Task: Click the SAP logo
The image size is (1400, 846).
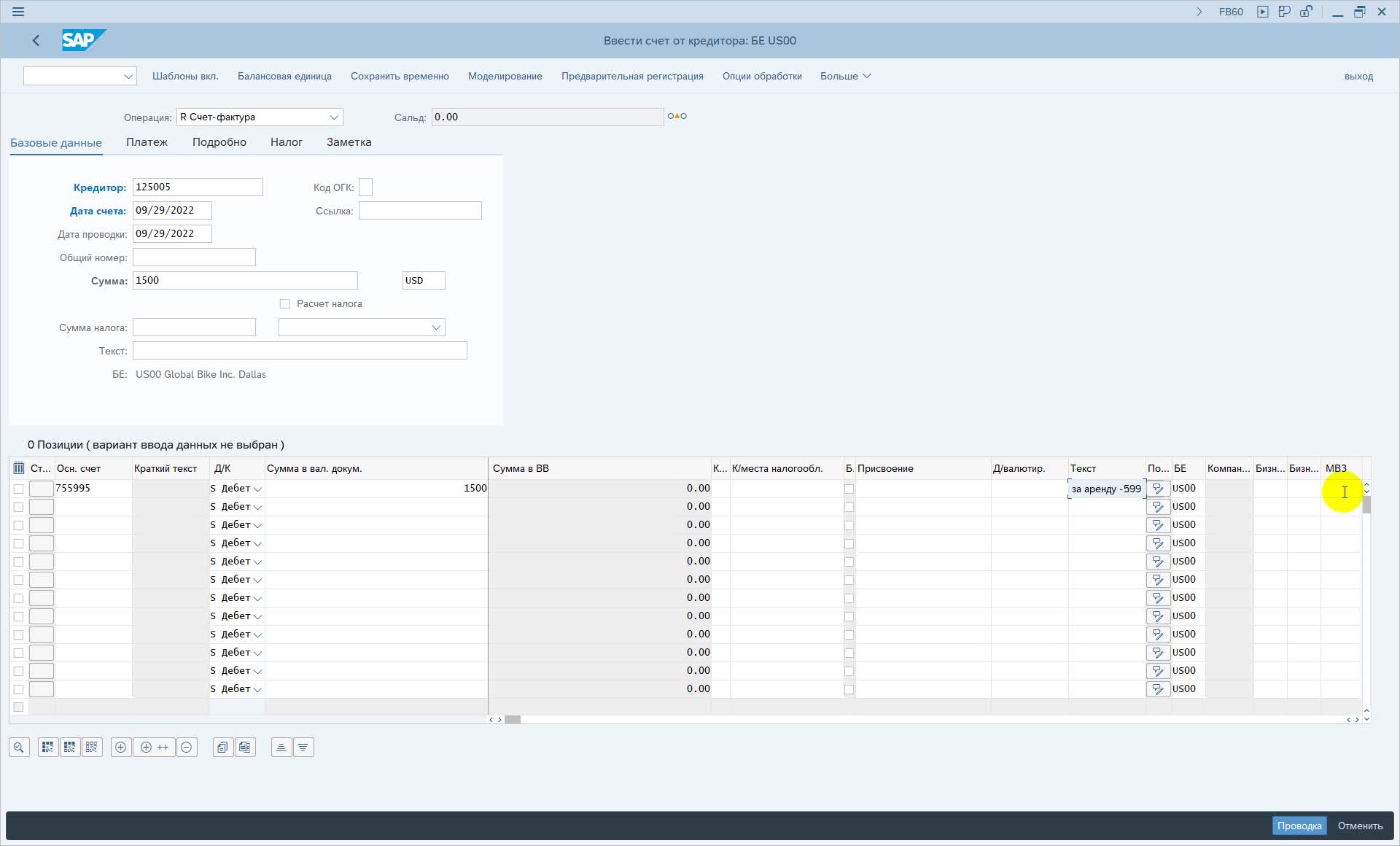Action: [83, 40]
